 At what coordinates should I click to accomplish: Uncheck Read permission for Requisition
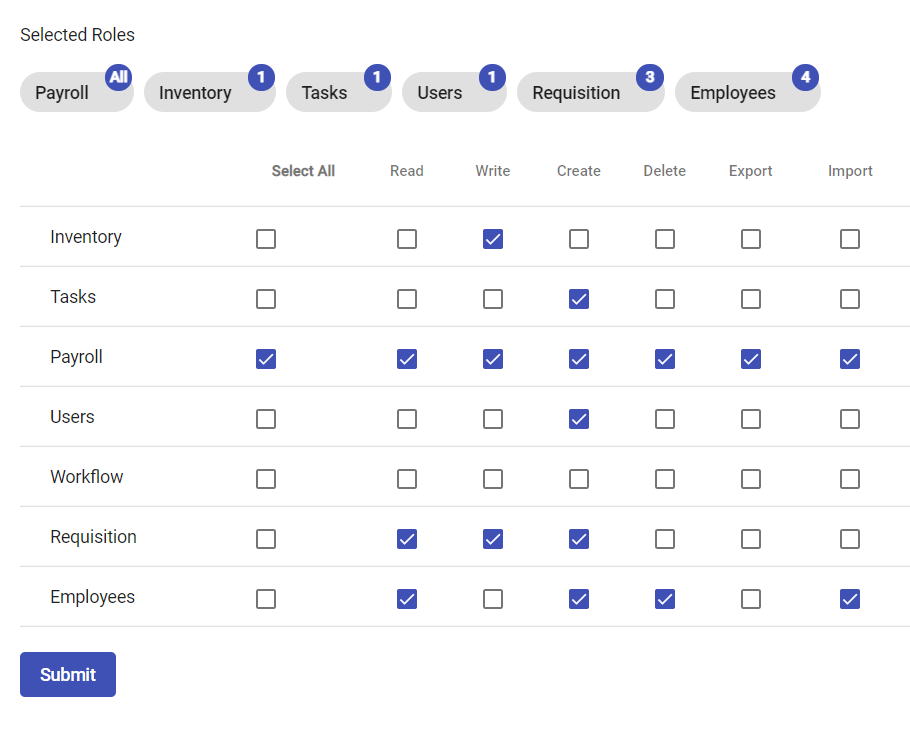pyautogui.click(x=407, y=539)
